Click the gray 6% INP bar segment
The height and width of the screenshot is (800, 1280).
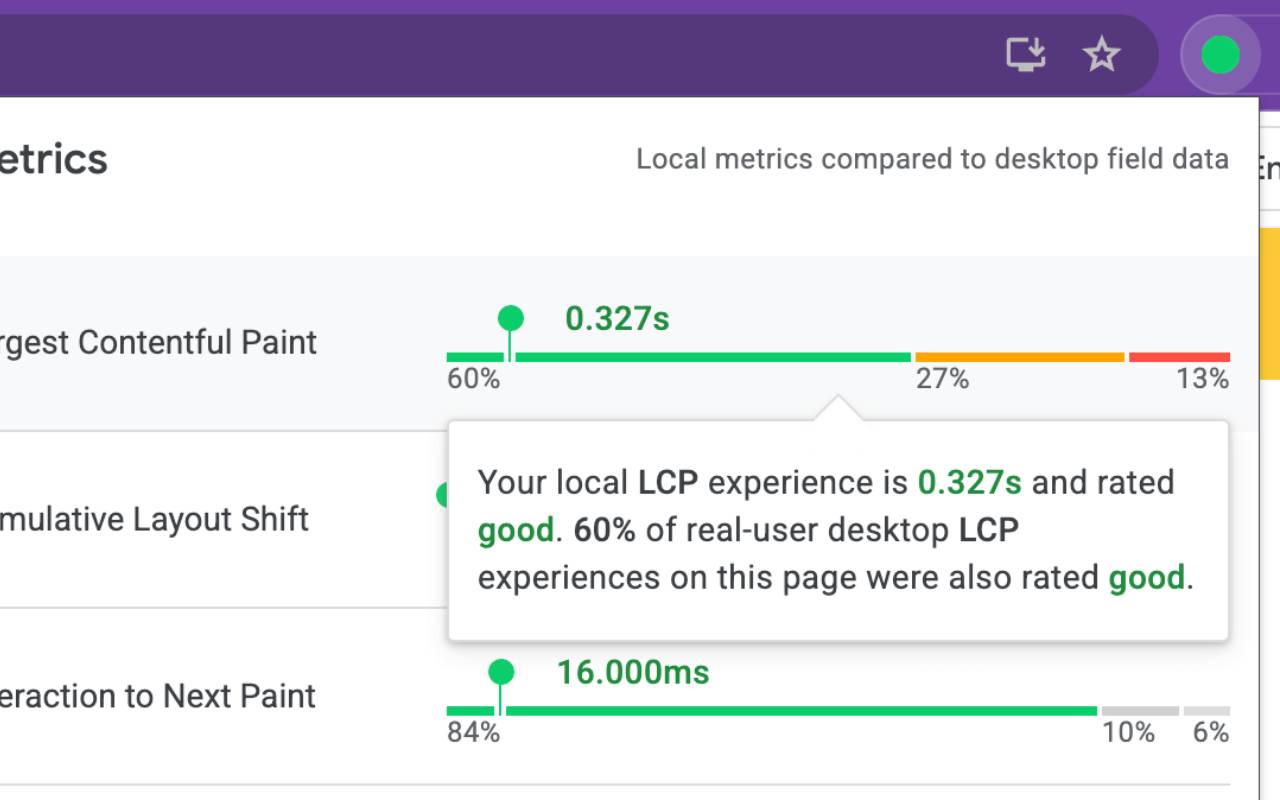[x=1206, y=711]
